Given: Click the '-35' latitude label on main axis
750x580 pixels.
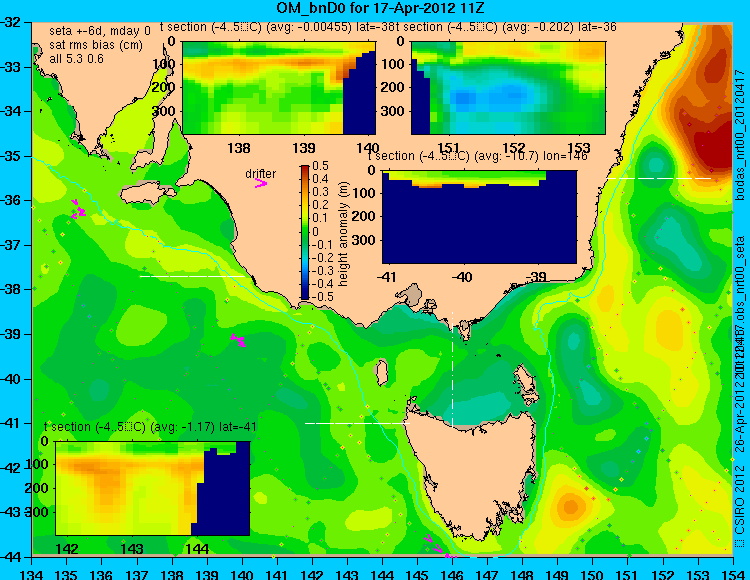Looking at the screenshot, I should [10, 156].
